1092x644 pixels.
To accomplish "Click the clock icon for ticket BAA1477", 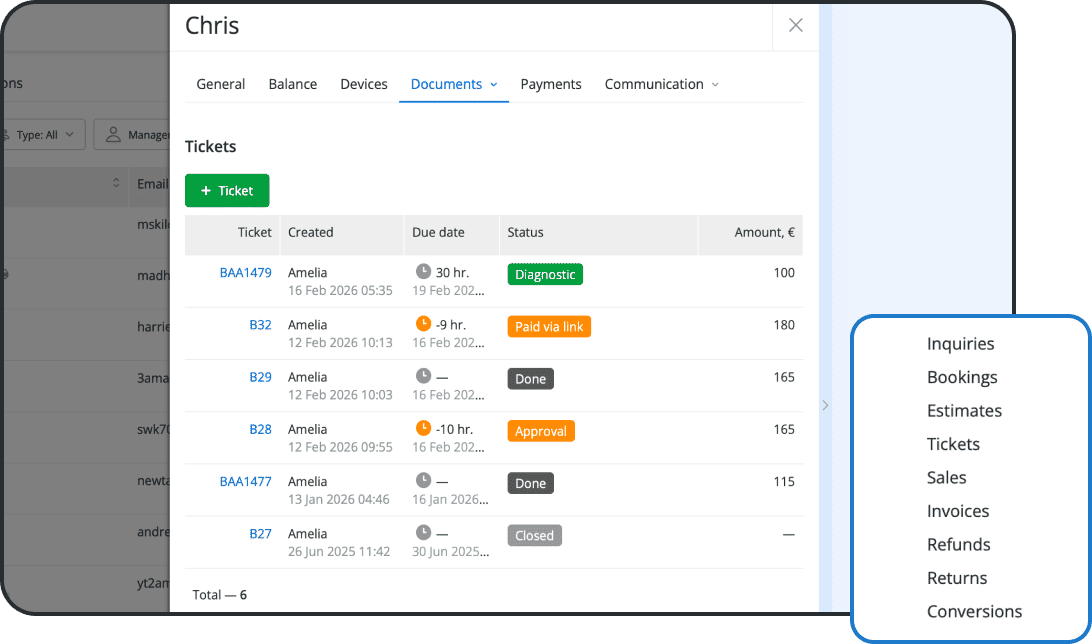I will pos(423,481).
